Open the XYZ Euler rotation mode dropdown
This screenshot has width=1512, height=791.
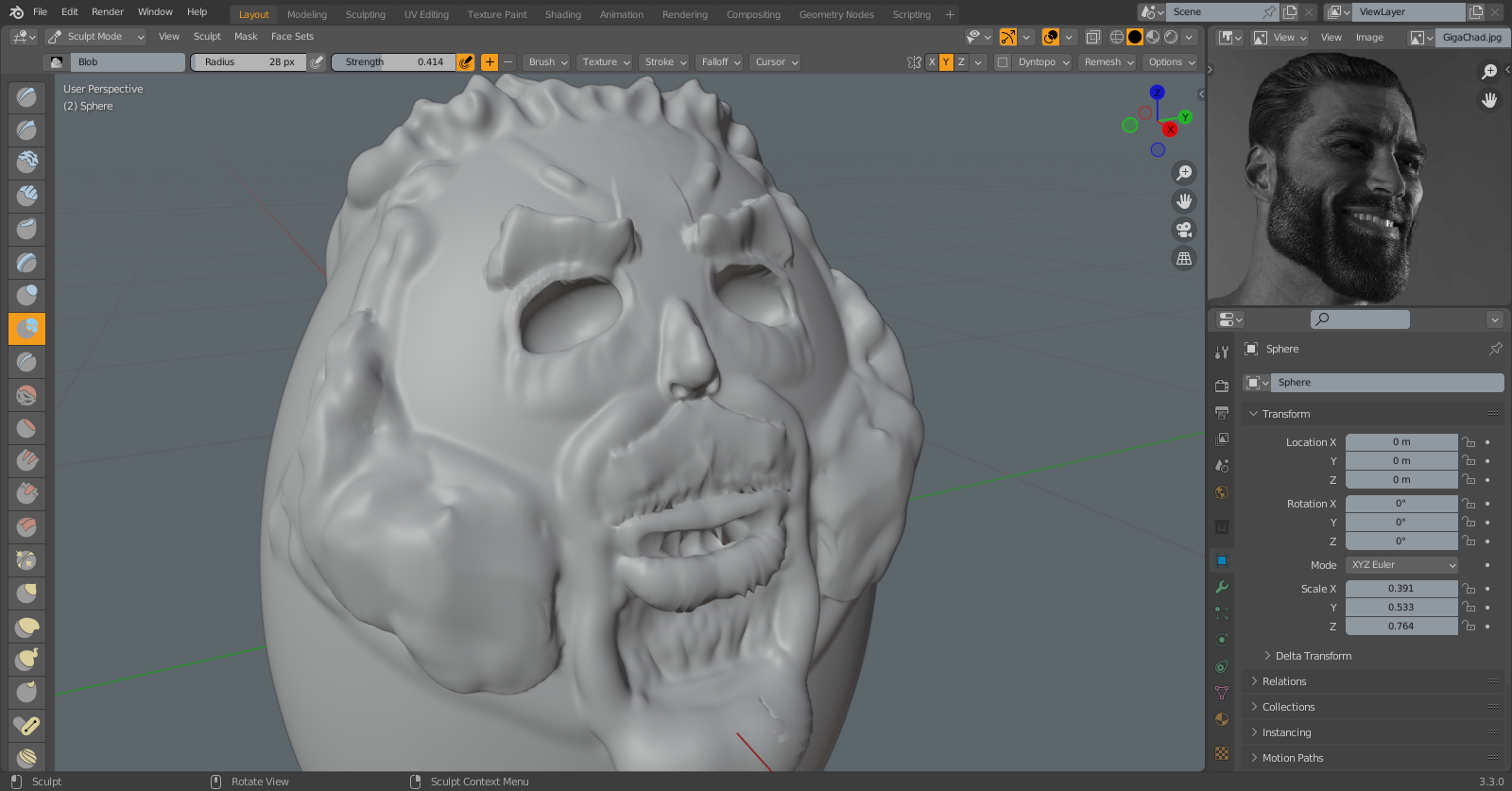point(1402,565)
